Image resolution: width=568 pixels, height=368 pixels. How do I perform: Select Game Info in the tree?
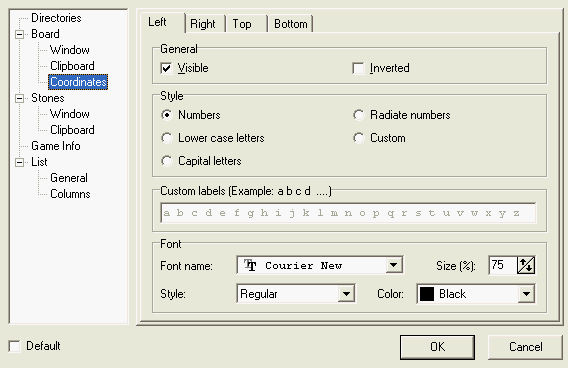coord(56,146)
